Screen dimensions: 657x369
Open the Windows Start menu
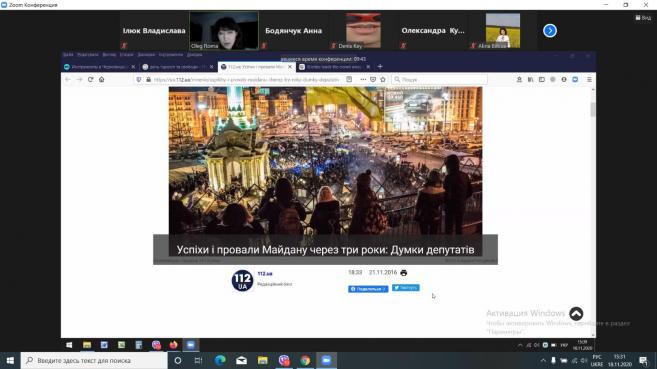tap(10, 360)
